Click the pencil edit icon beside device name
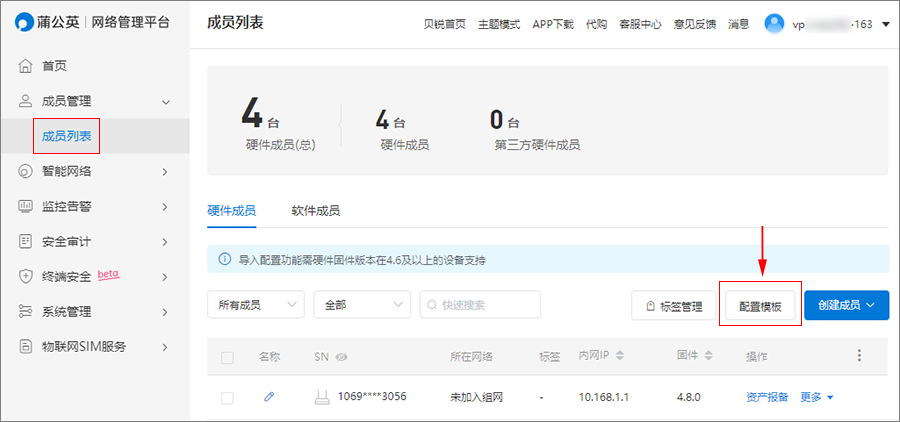Screen dimensions: 900x422 click(x=269, y=397)
